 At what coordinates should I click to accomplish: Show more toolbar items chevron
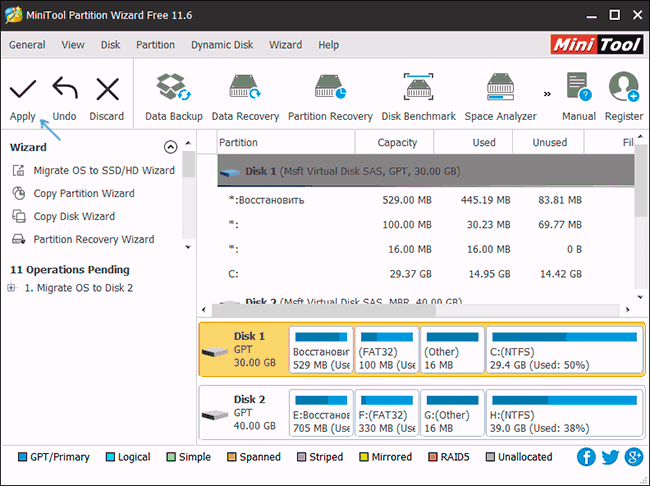point(547,94)
